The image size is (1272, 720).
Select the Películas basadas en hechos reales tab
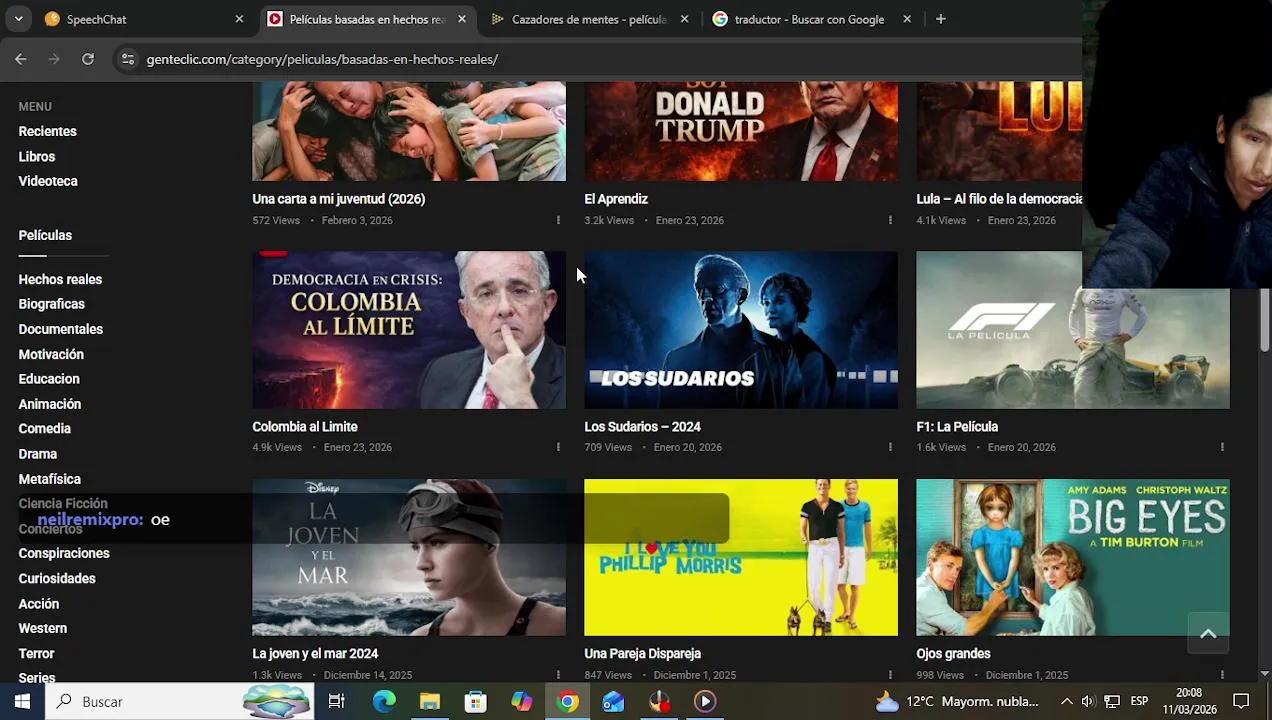coord(366,19)
